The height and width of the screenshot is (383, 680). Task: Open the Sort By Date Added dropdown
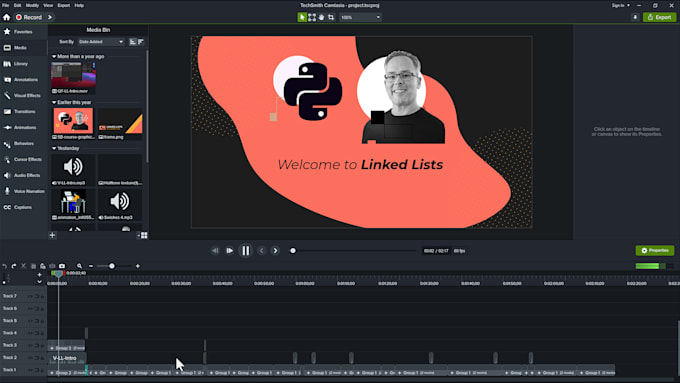pyautogui.click(x=101, y=42)
